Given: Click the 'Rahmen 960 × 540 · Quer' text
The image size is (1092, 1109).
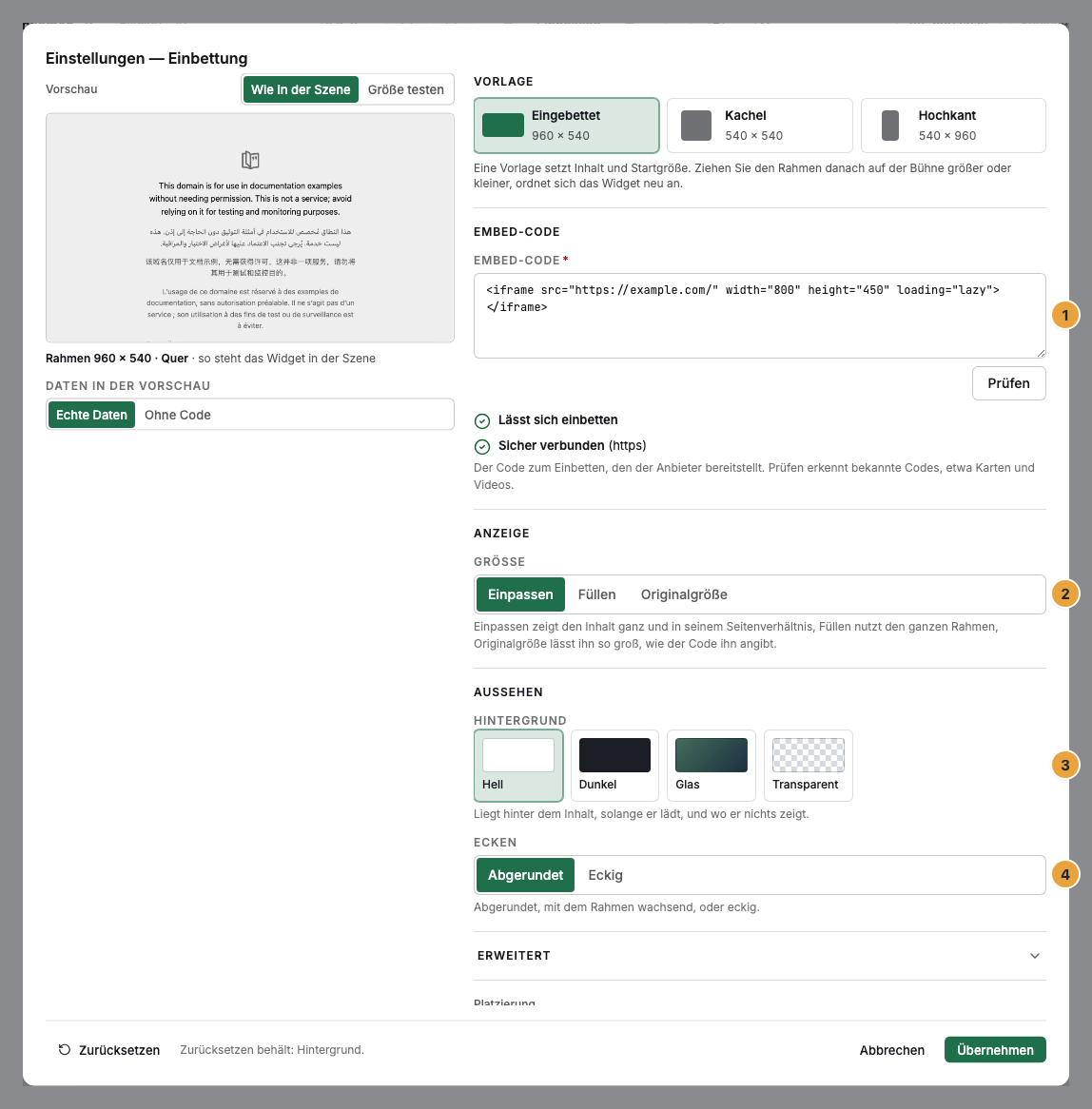Looking at the screenshot, I should coord(117,359).
